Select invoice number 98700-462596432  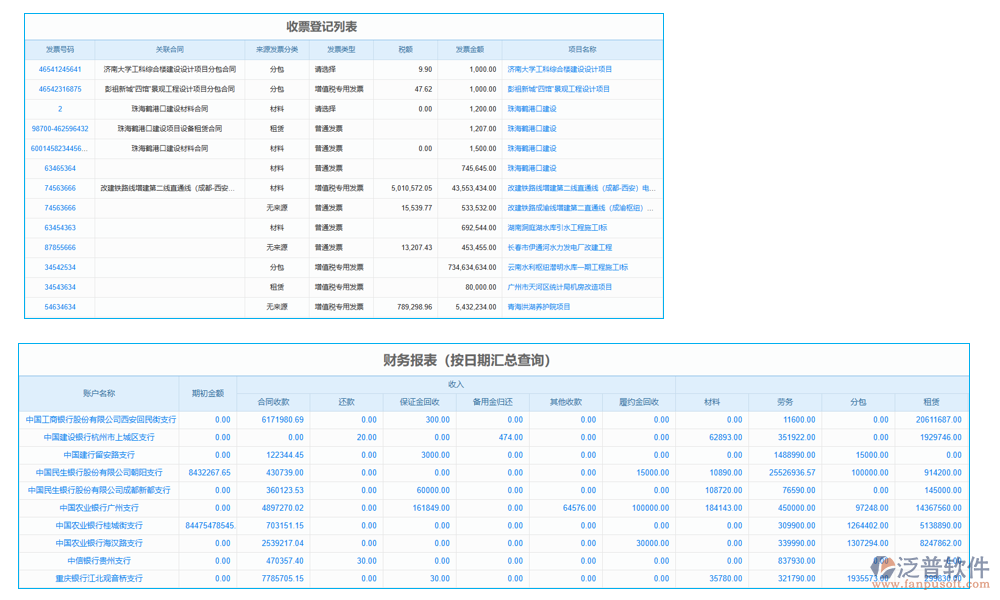(58, 128)
